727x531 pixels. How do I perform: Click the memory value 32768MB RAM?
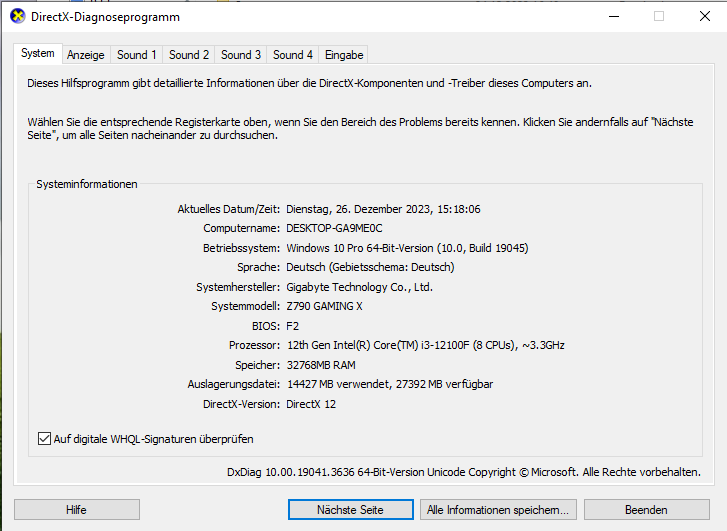point(321,365)
